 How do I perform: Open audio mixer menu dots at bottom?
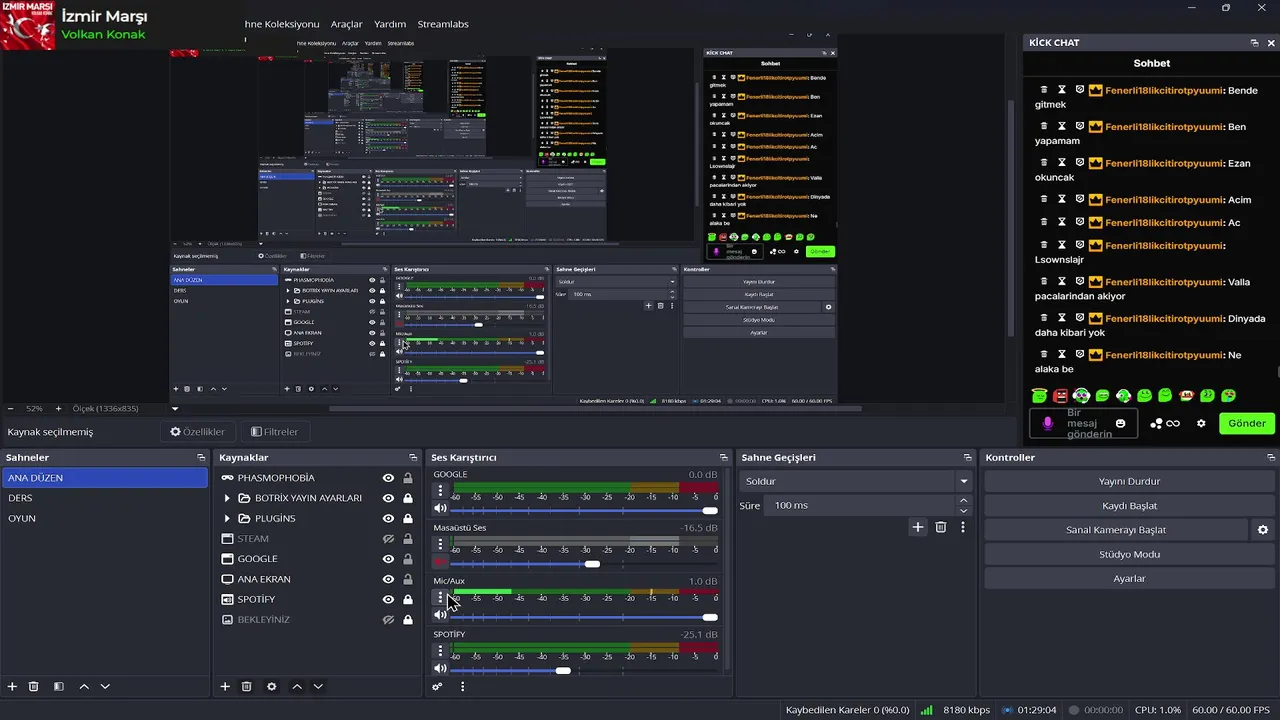point(462,687)
